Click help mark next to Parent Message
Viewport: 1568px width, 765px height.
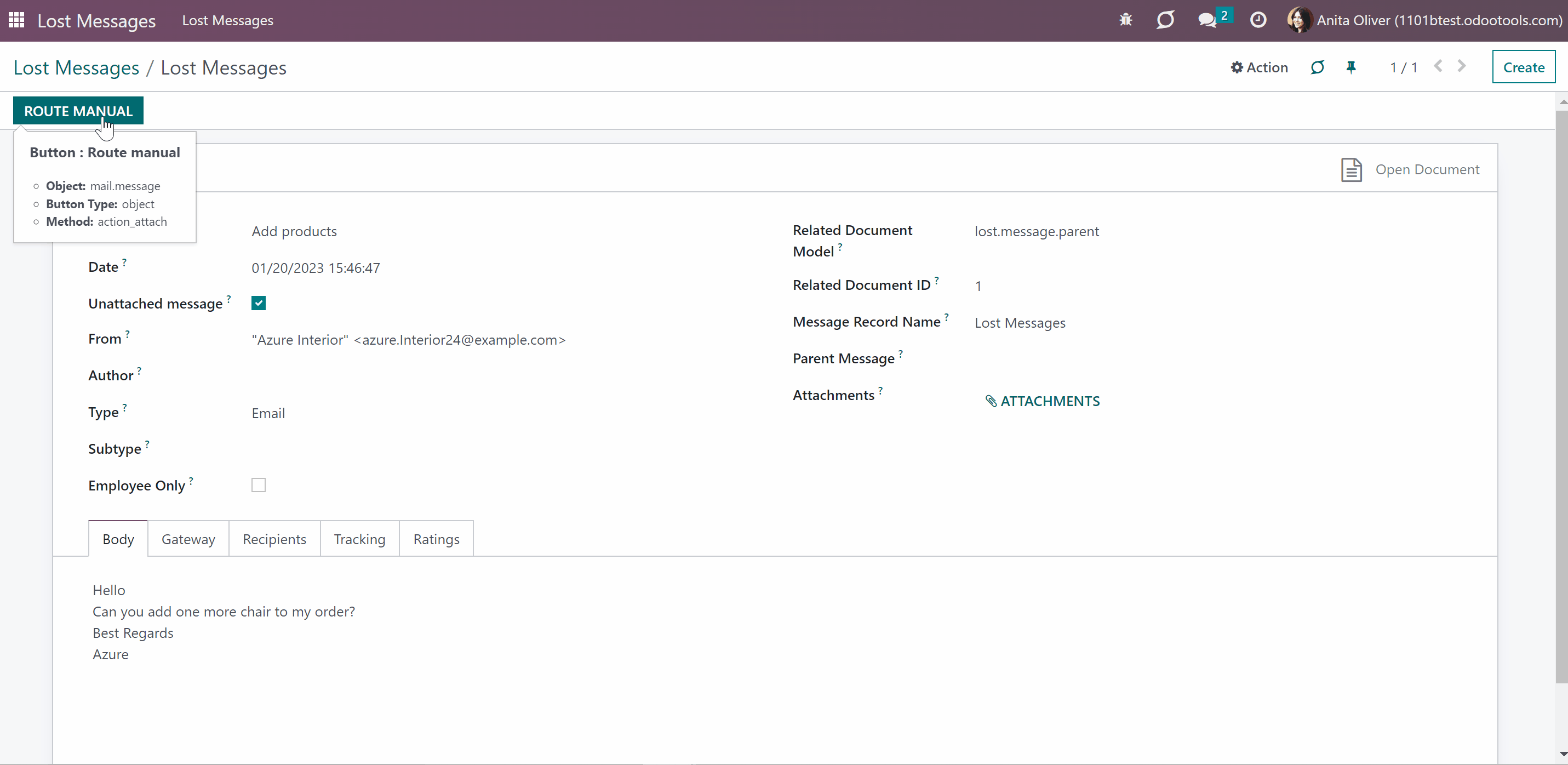900,353
